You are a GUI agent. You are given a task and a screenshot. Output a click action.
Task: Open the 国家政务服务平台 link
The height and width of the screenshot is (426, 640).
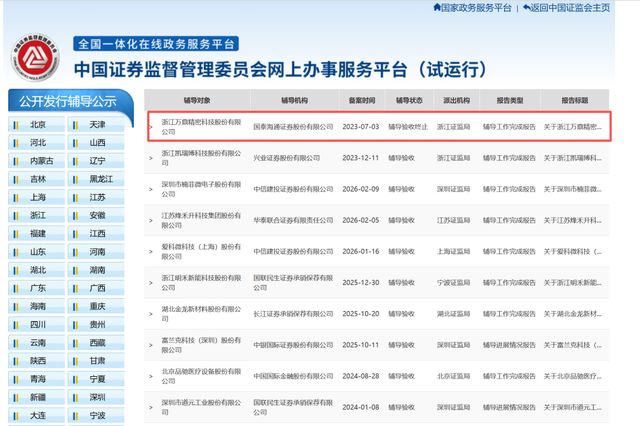[476, 7]
